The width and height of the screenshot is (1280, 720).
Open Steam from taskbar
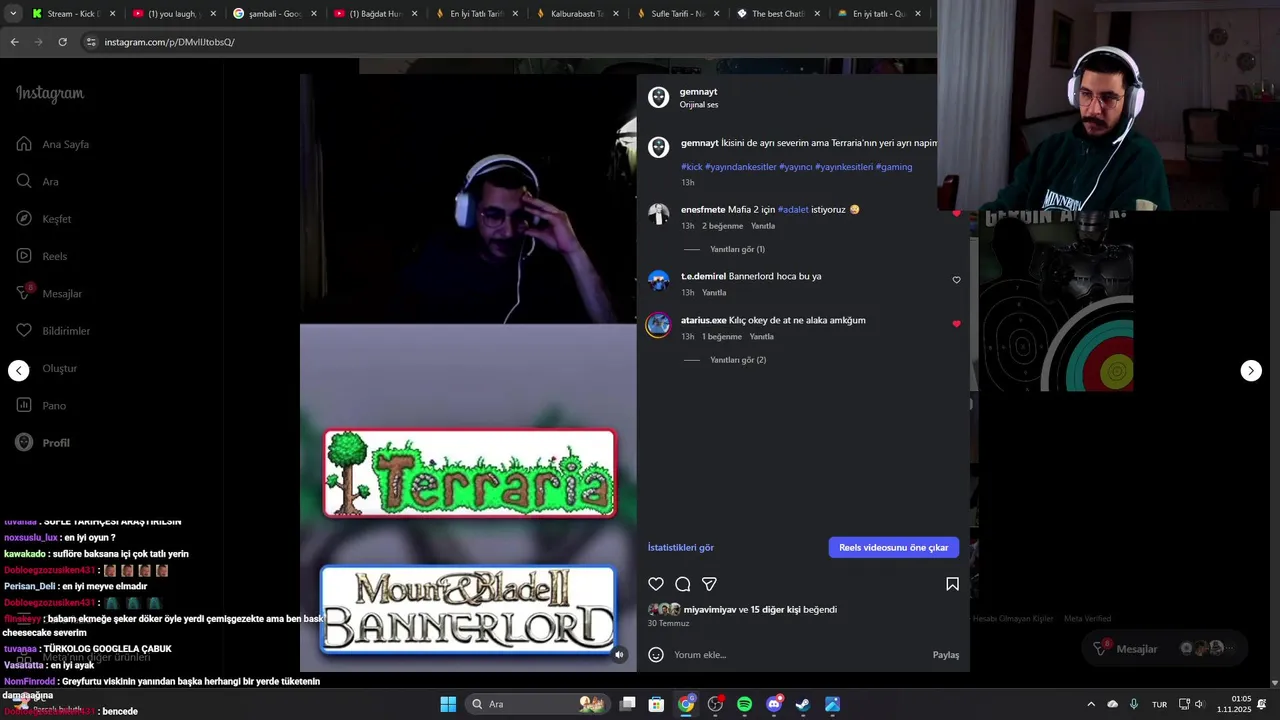pos(803,704)
